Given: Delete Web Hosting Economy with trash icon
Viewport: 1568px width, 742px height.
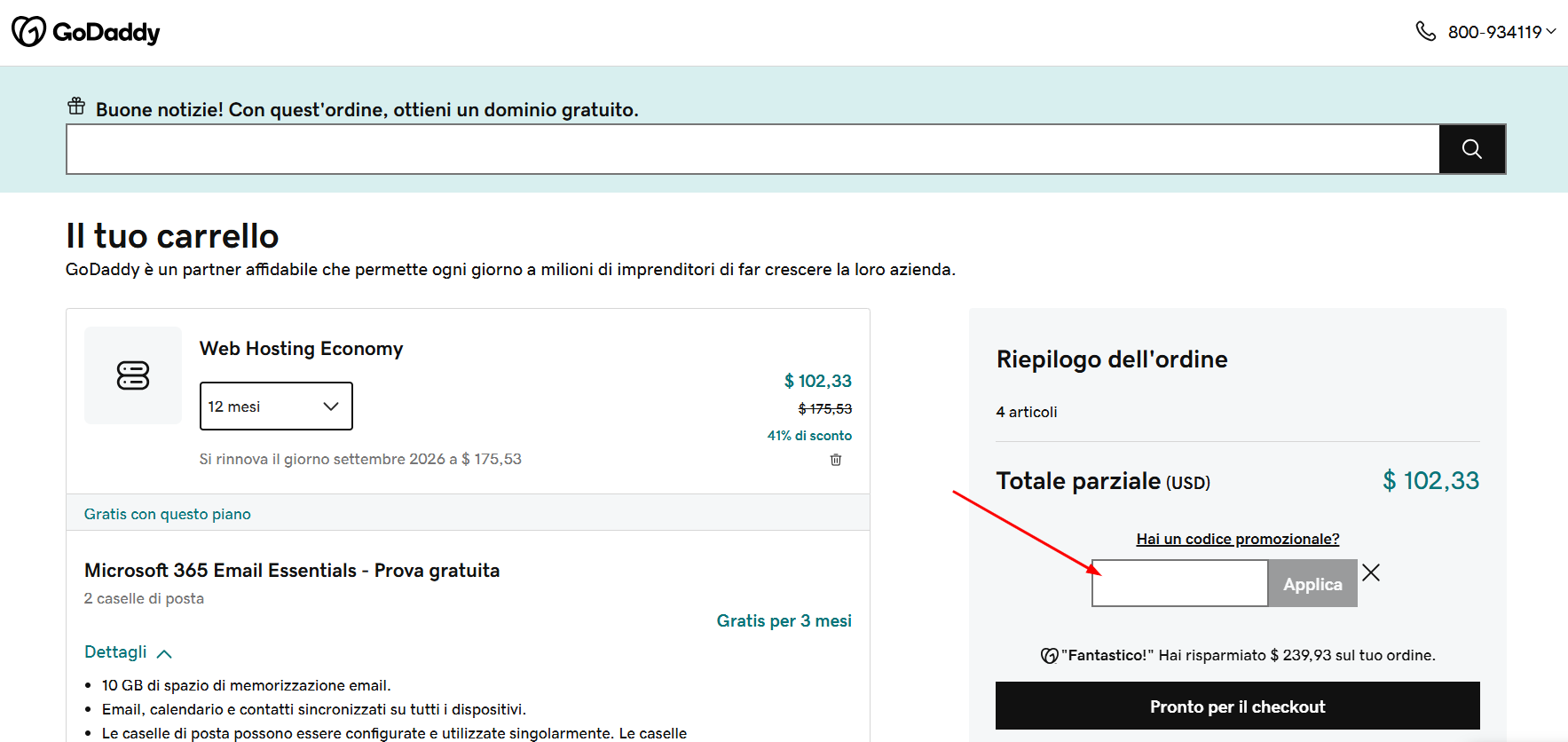Looking at the screenshot, I should pyautogui.click(x=836, y=460).
